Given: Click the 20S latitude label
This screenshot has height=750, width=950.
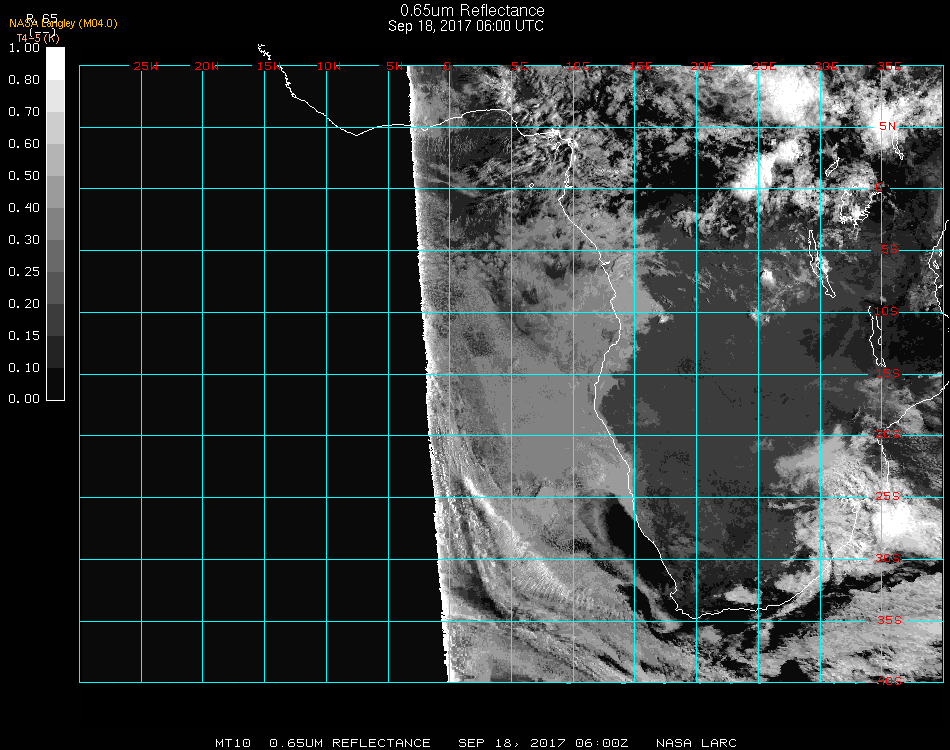Looking at the screenshot, I should (x=888, y=434).
